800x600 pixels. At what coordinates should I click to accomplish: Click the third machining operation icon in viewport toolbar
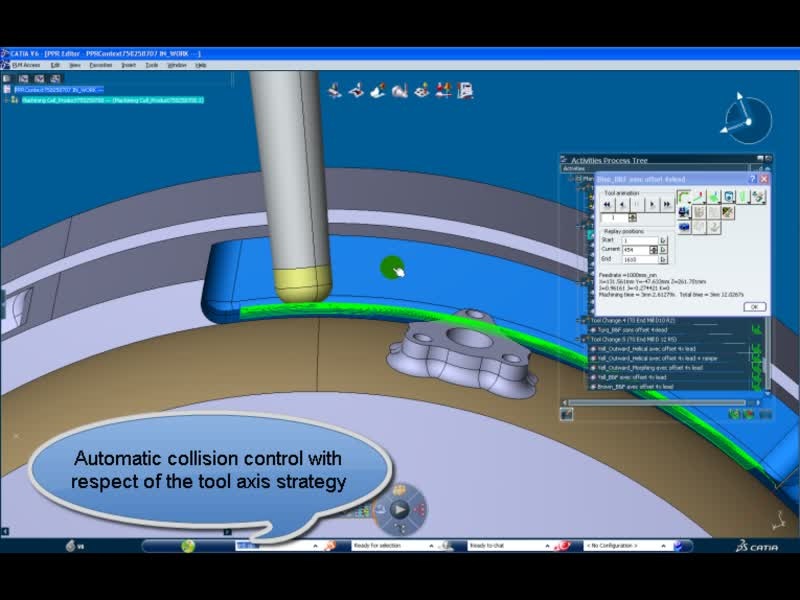click(x=378, y=91)
